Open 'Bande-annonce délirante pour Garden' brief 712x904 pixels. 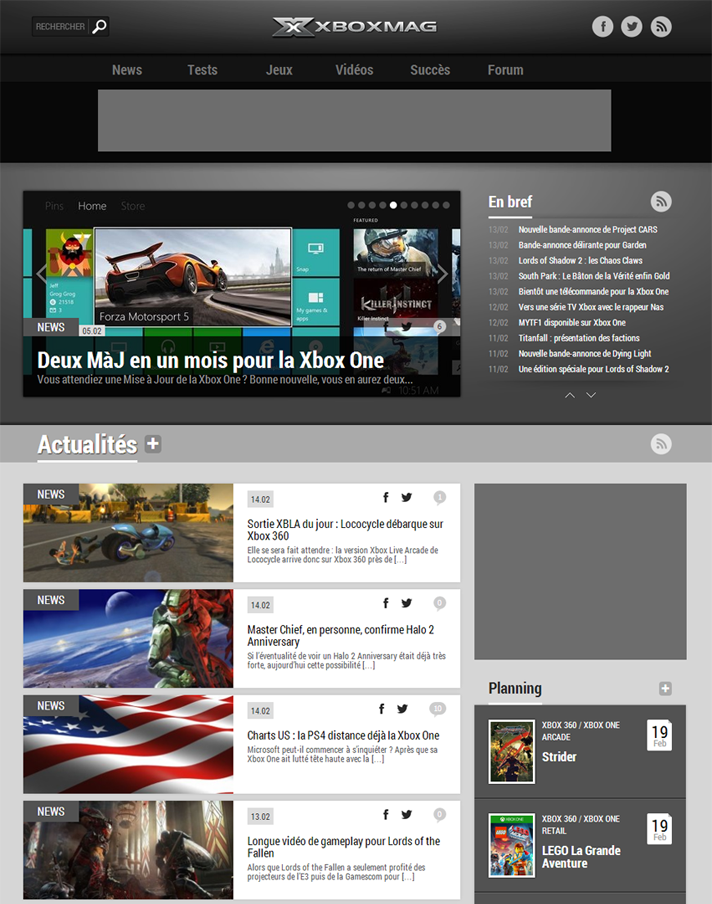pyautogui.click(x=582, y=245)
